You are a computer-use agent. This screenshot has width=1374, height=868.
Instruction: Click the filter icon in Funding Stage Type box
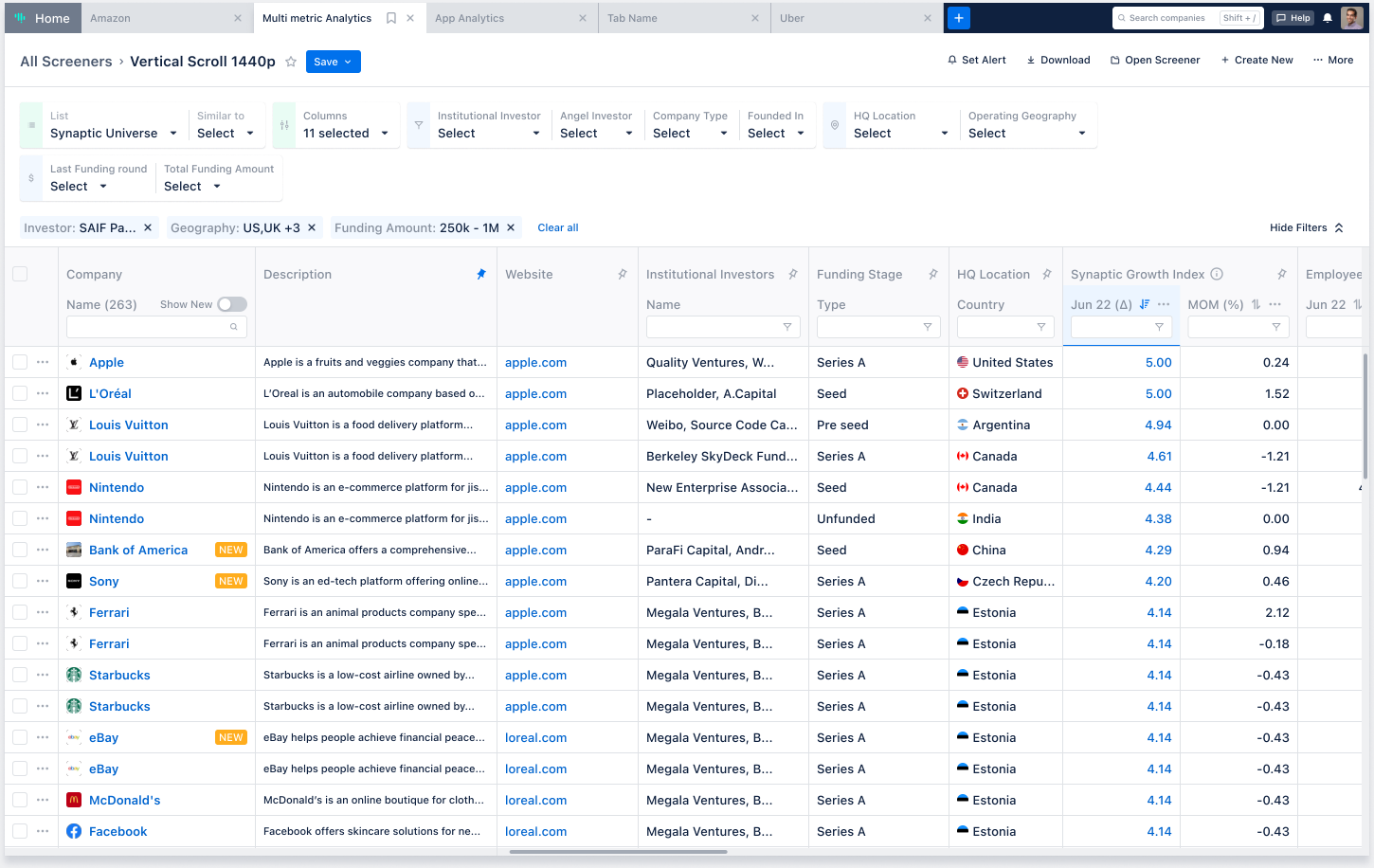928,327
